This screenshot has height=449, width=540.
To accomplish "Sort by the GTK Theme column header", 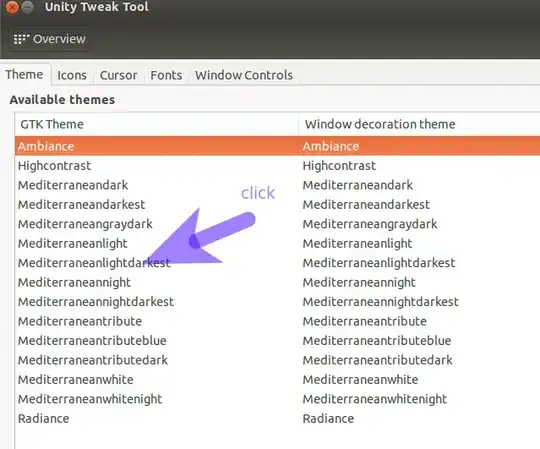I will coord(157,124).
